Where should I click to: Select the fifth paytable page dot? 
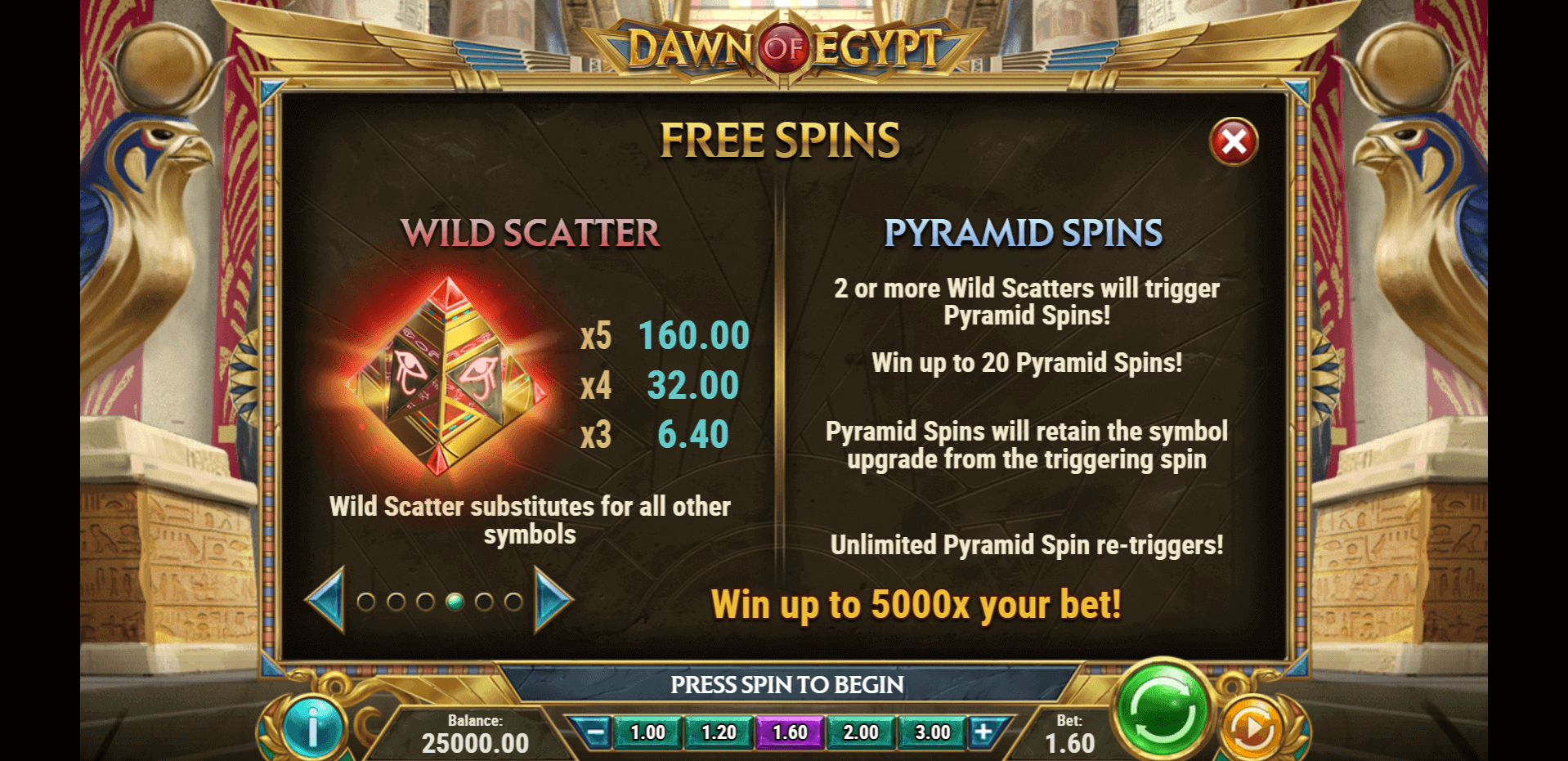click(484, 602)
